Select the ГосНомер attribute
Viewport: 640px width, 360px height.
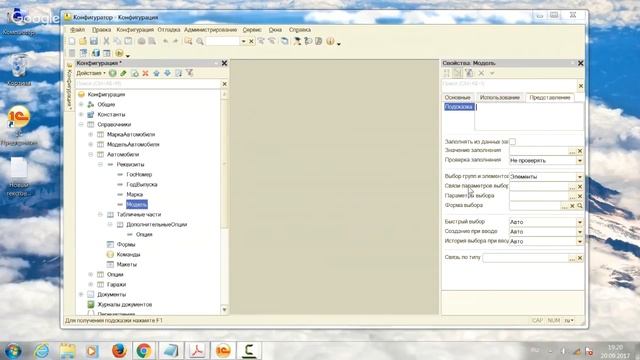point(139,174)
